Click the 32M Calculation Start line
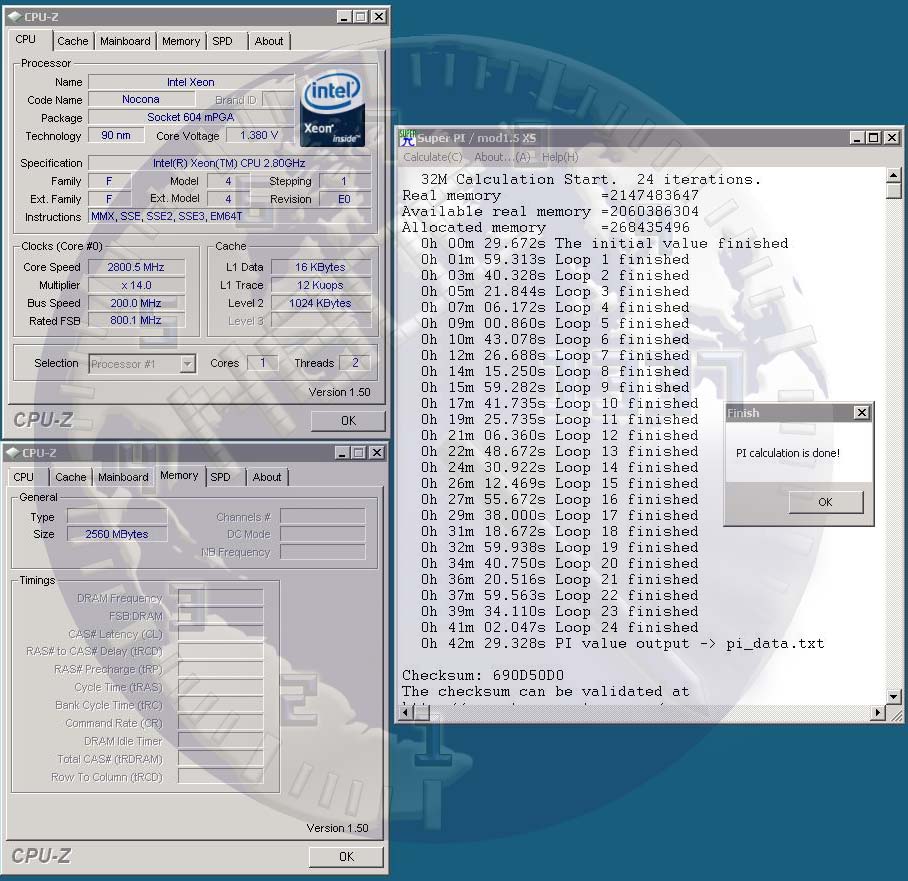This screenshot has height=881, width=908. 591,180
